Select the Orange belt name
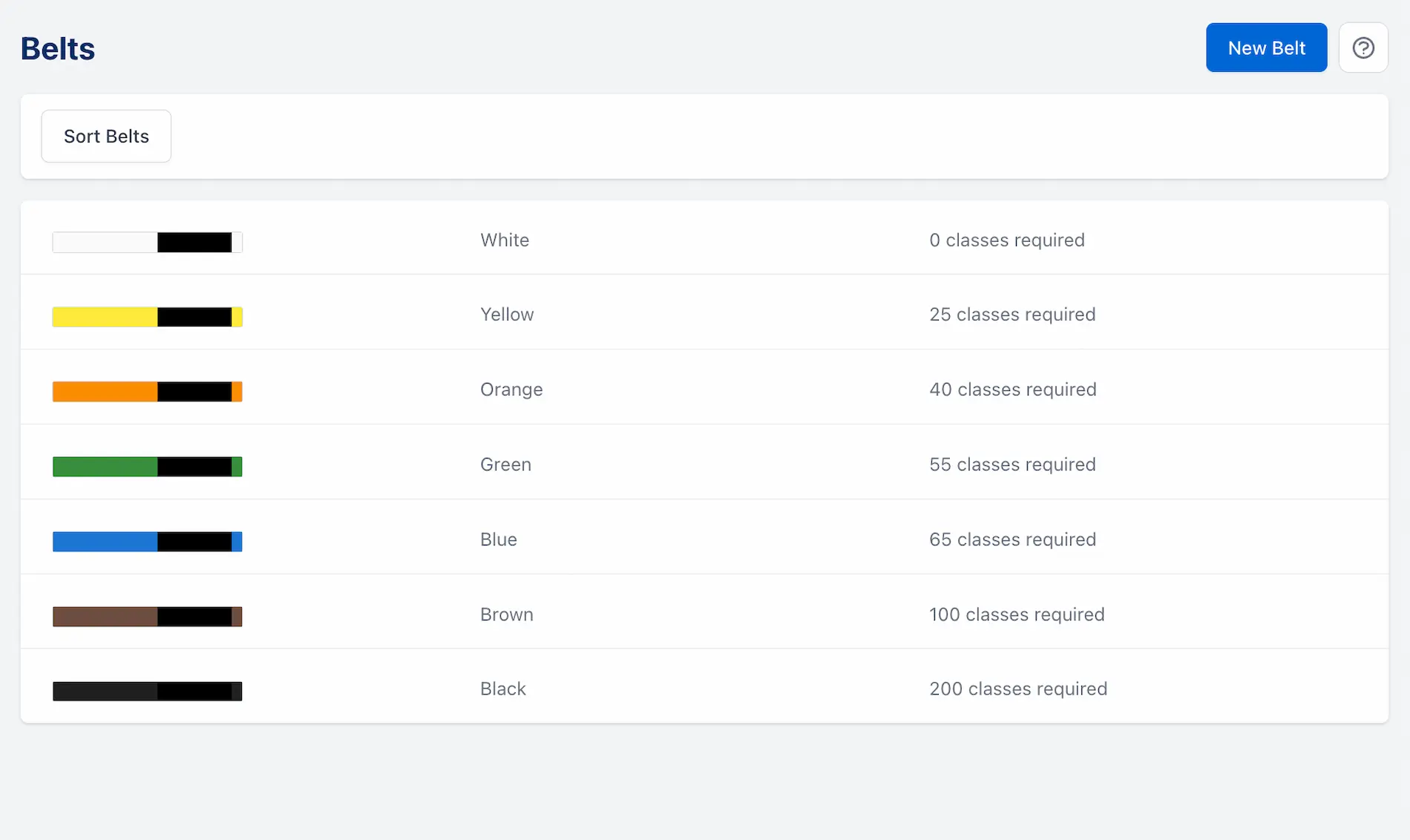Image resolution: width=1410 pixels, height=840 pixels. tap(511, 390)
